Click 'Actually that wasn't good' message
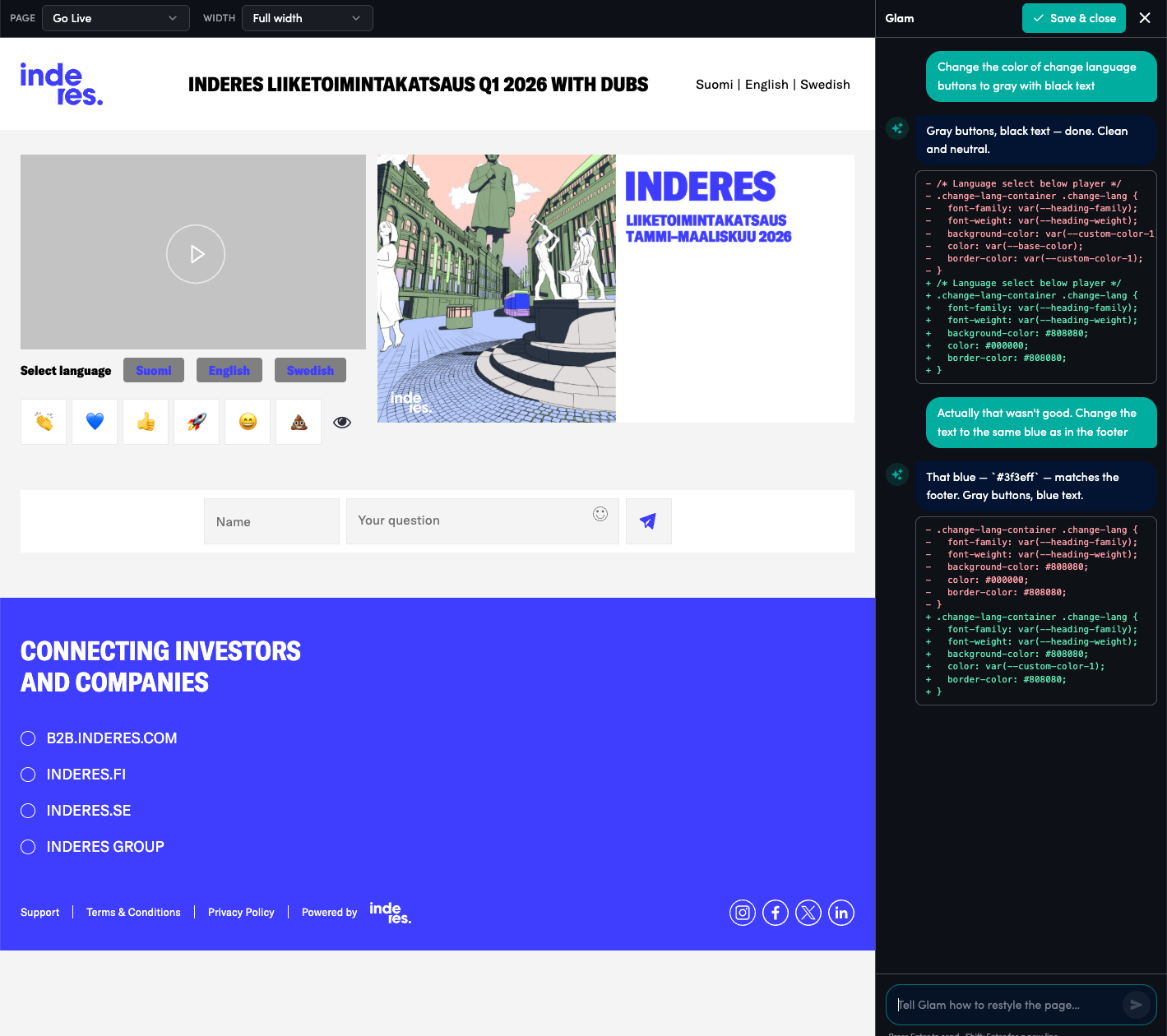This screenshot has height=1036, width=1167. point(1041,423)
